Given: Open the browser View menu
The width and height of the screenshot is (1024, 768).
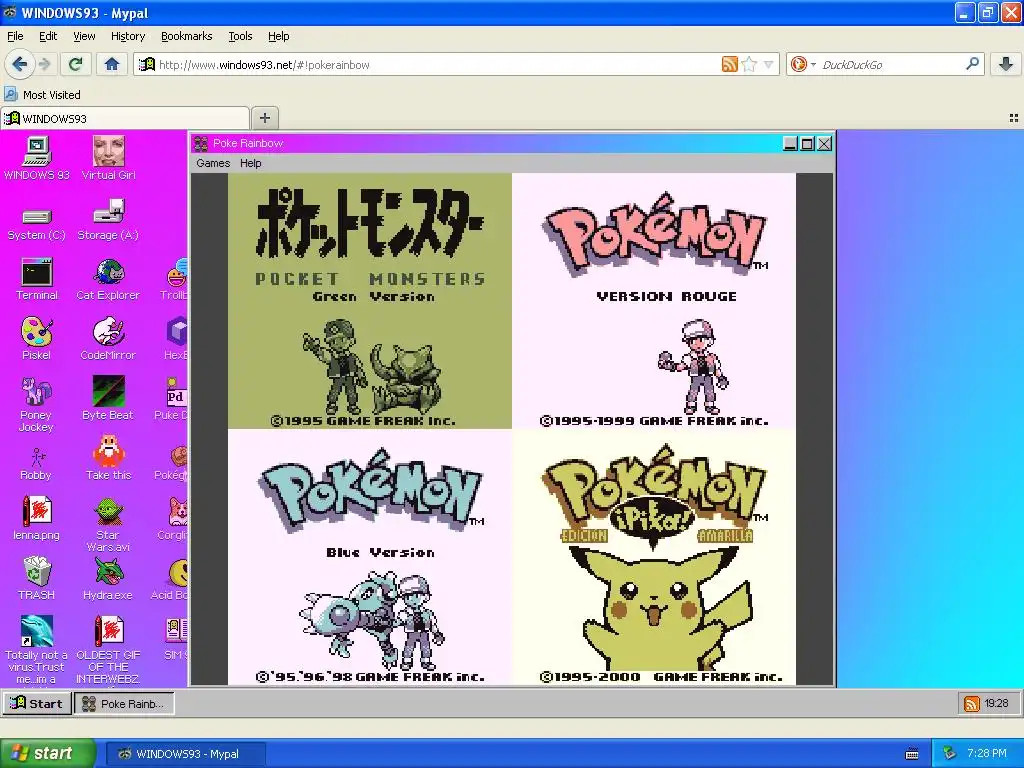Looking at the screenshot, I should (x=84, y=36).
